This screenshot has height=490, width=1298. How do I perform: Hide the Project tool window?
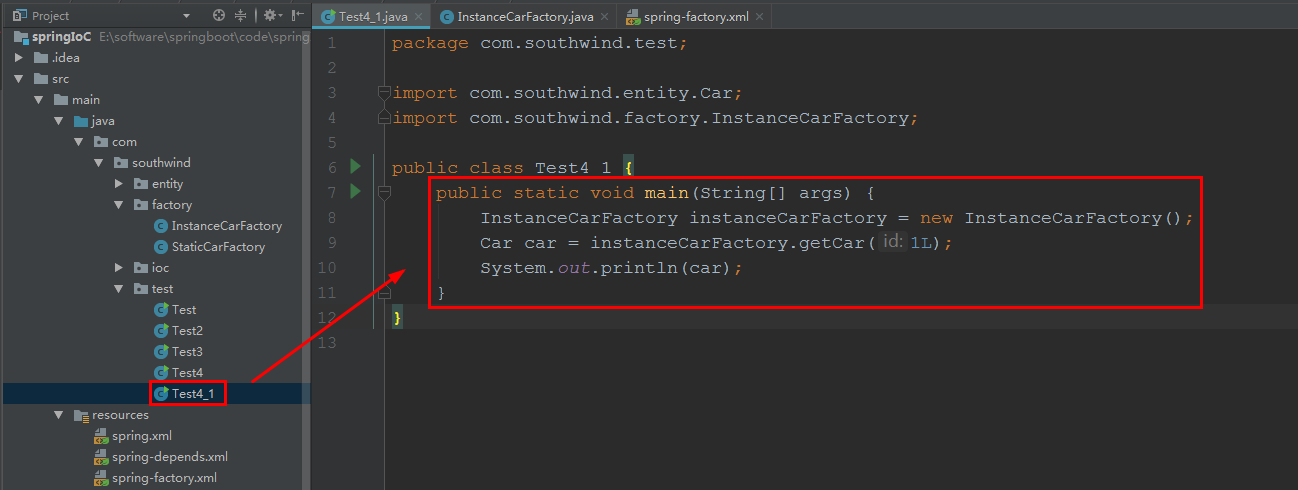point(298,16)
